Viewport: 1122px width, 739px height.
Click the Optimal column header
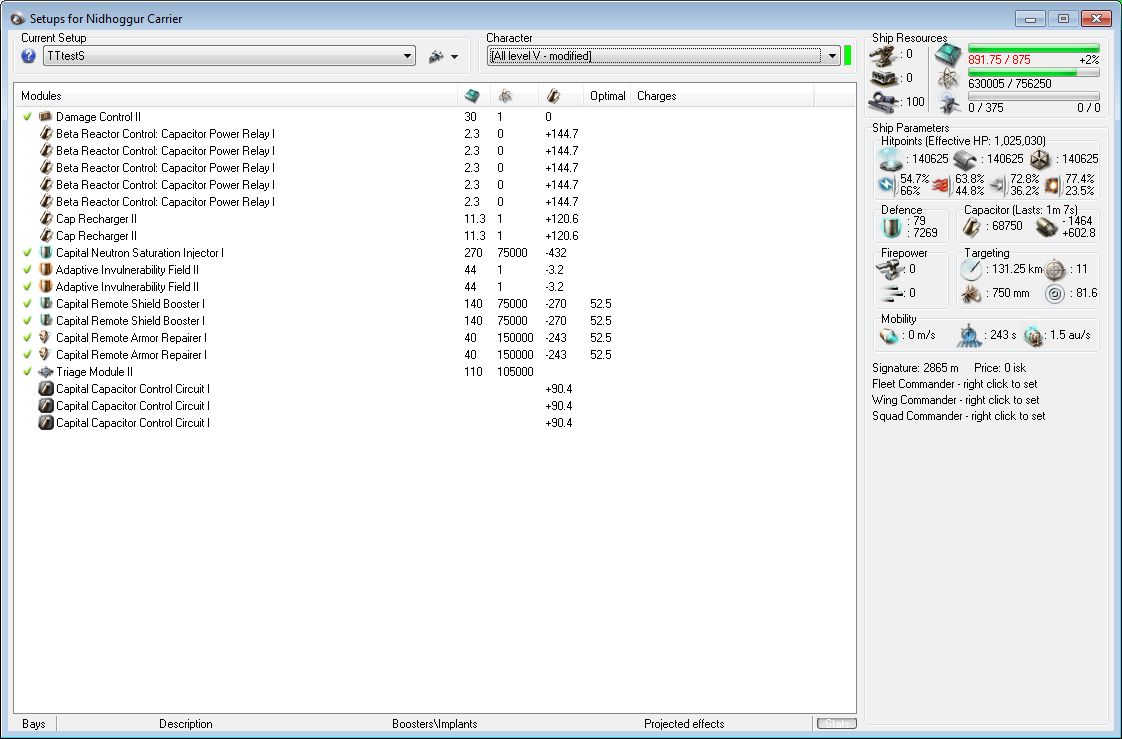click(608, 96)
